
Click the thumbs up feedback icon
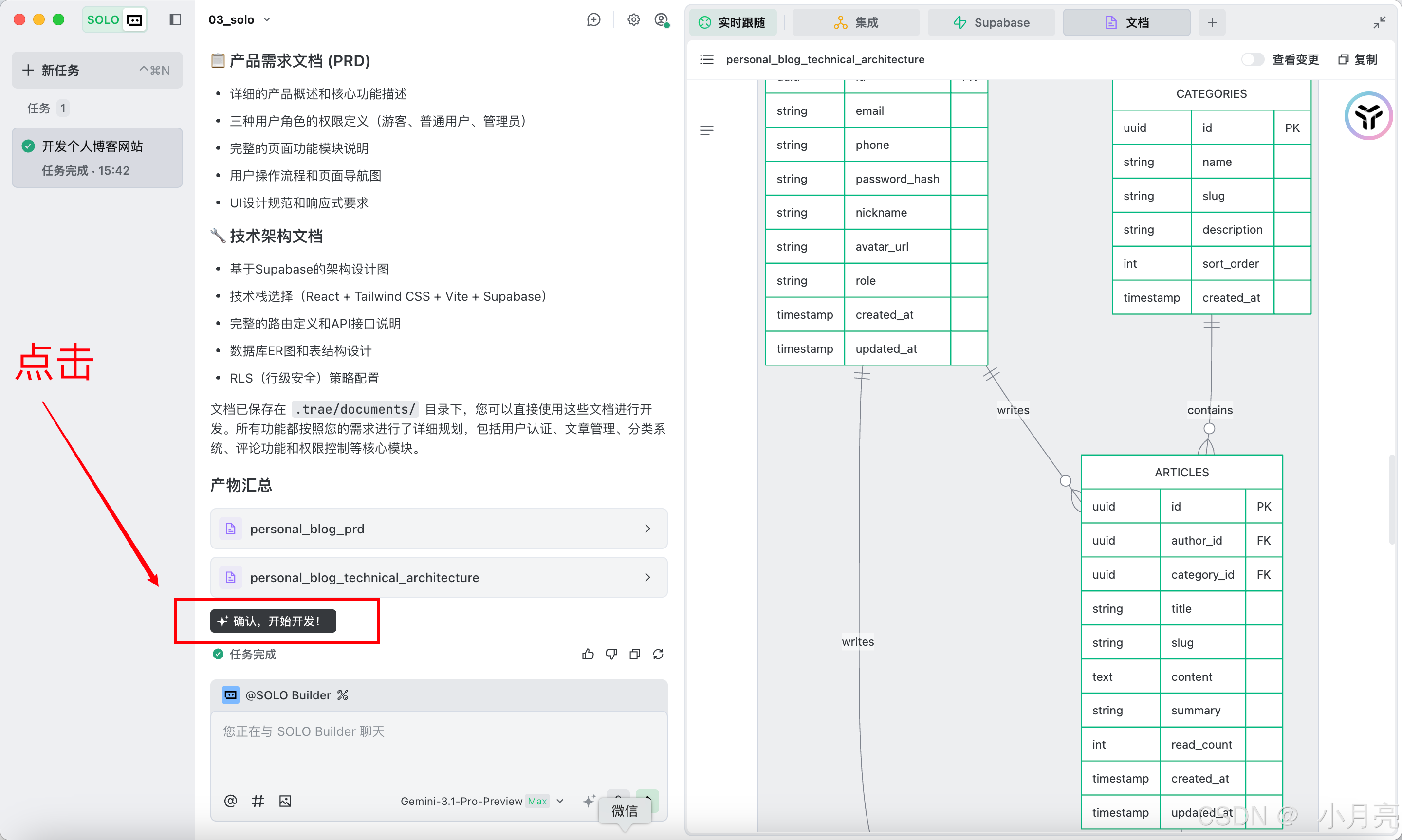click(588, 655)
